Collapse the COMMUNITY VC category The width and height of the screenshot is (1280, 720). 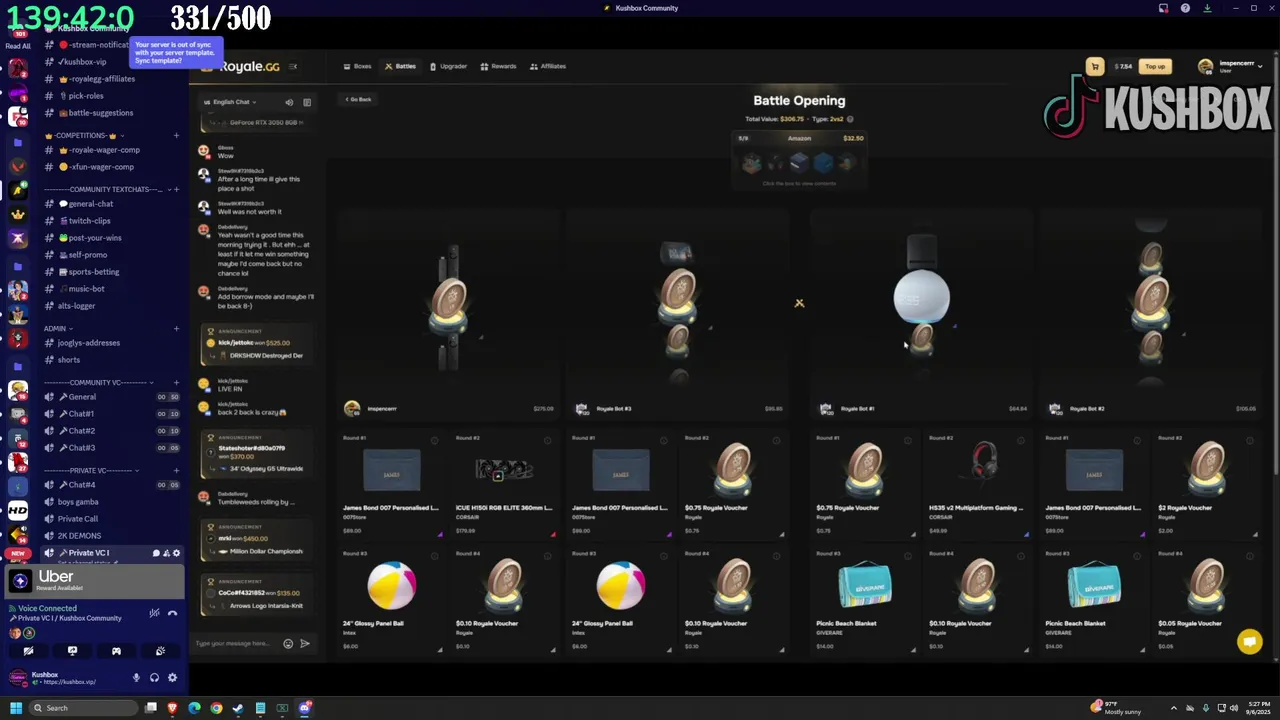(98, 382)
